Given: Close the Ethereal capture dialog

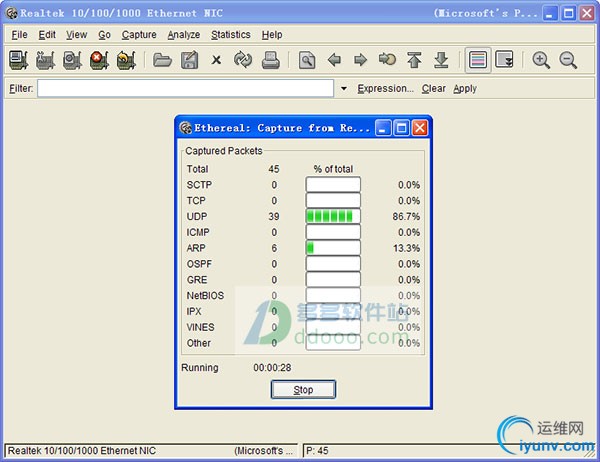Looking at the screenshot, I should coord(420,128).
